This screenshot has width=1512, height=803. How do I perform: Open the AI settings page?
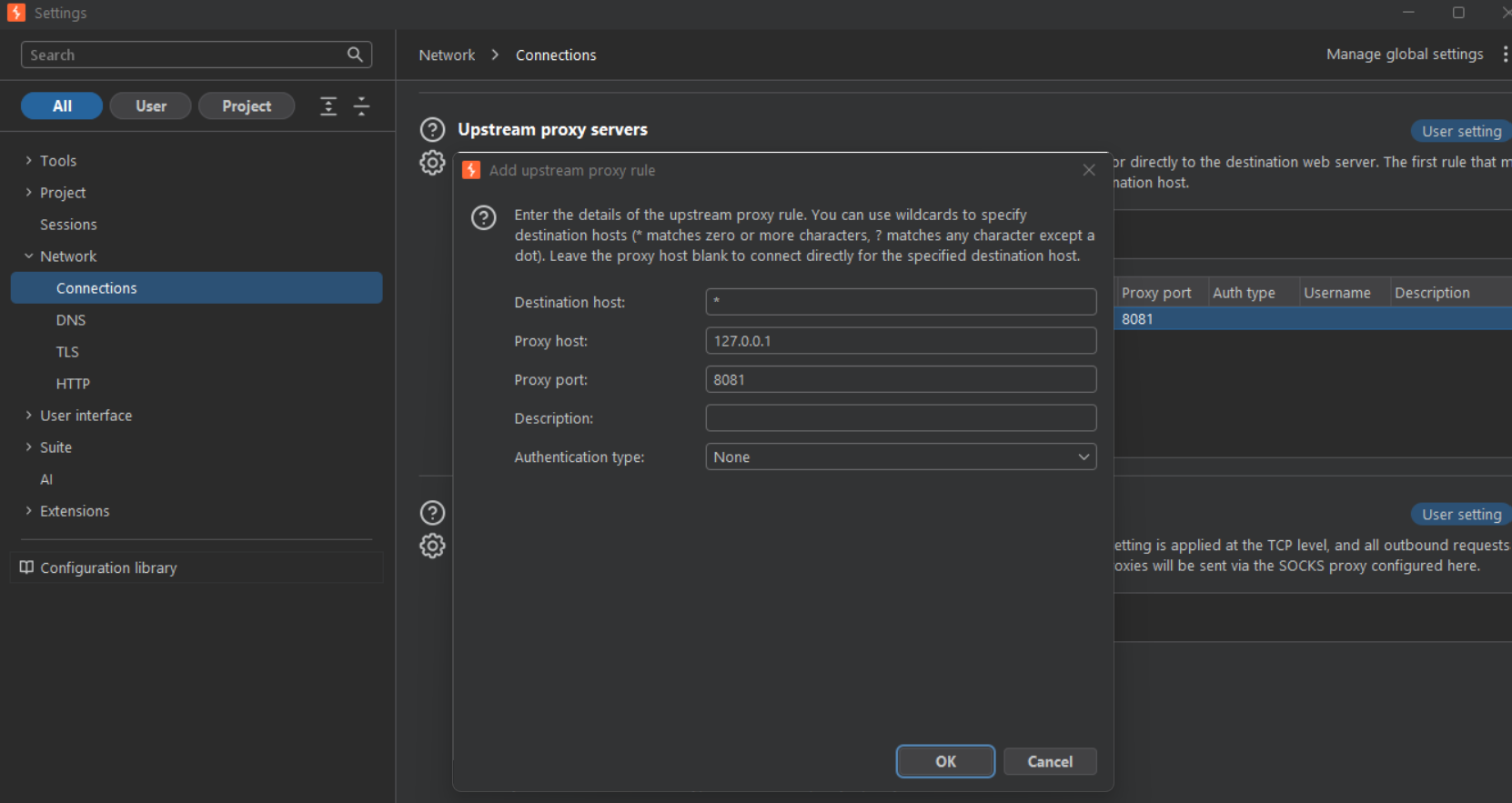(46, 479)
